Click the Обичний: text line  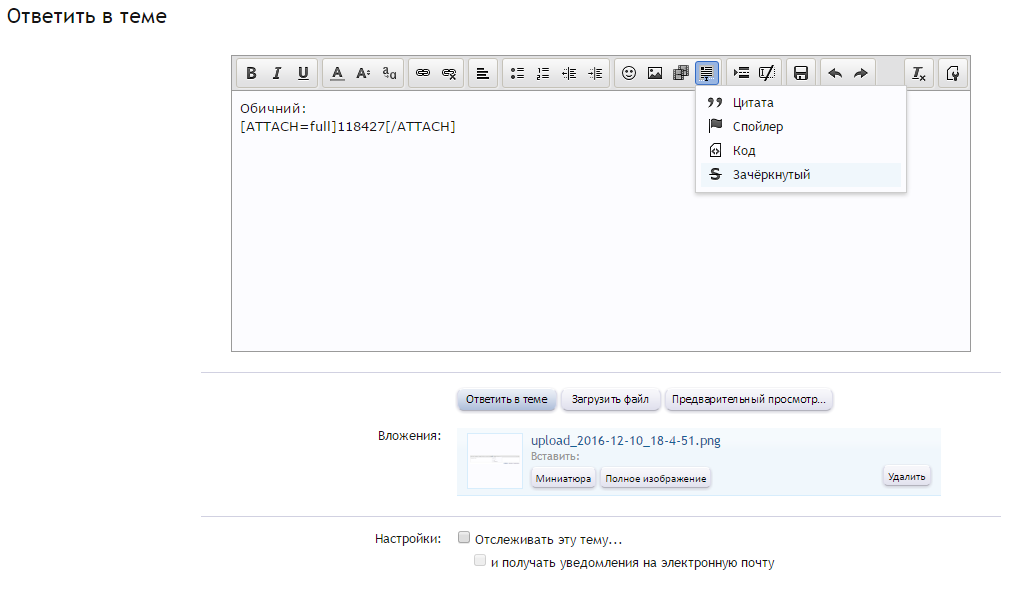[273, 109]
